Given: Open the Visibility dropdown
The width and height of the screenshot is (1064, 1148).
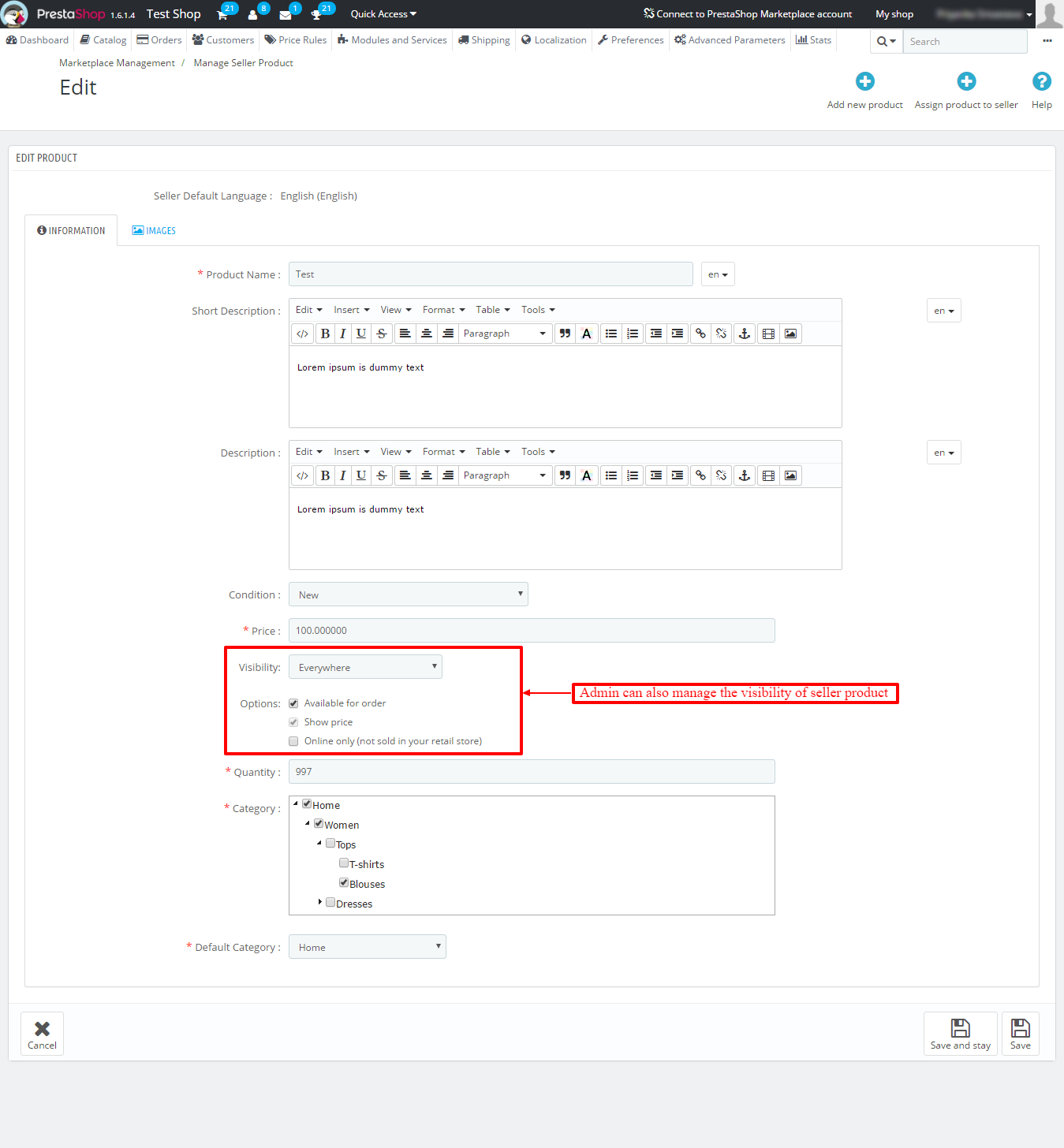Looking at the screenshot, I should pos(365,667).
